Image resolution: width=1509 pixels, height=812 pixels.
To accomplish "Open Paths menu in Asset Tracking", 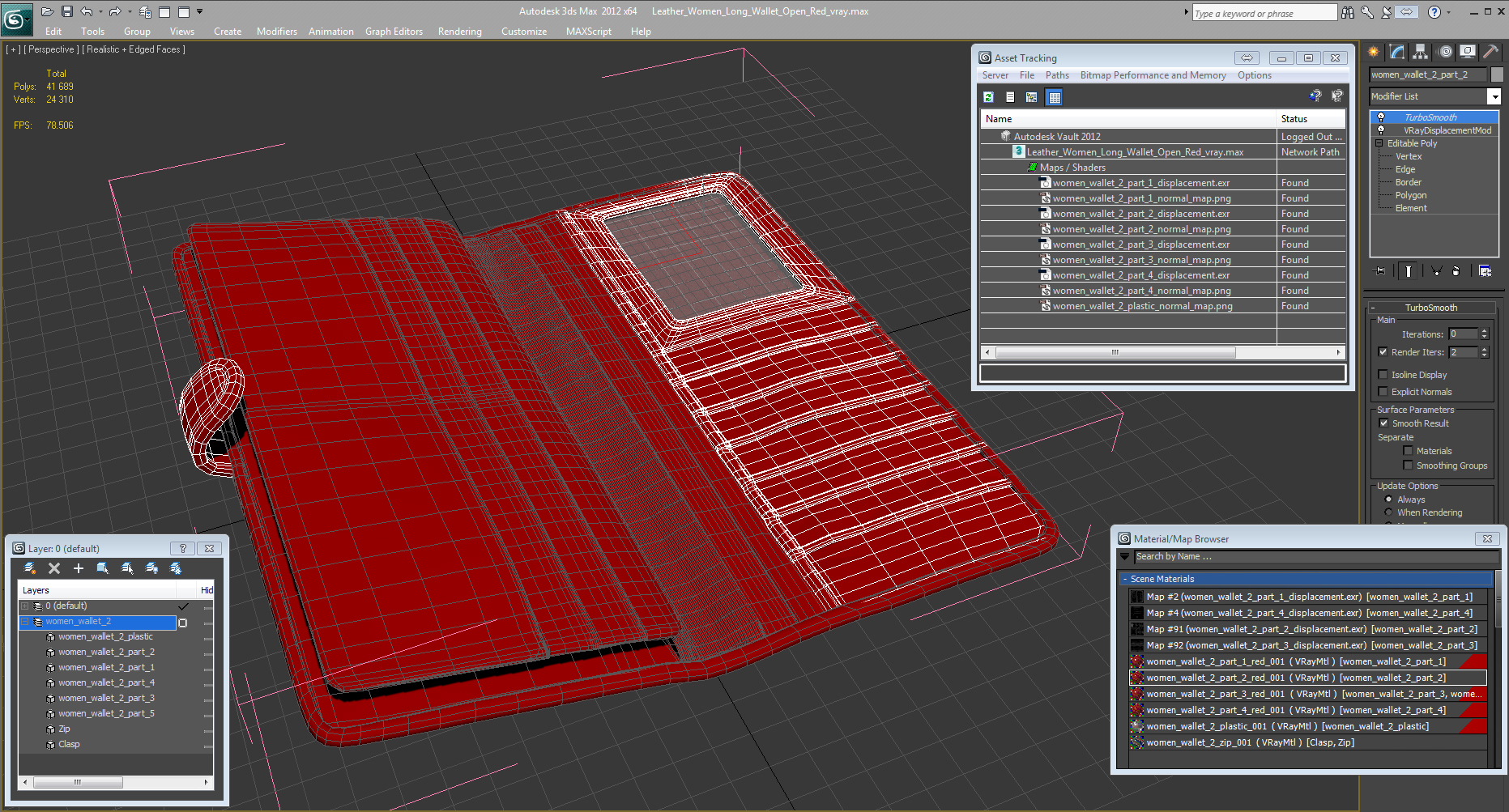I will (1057, 75).
